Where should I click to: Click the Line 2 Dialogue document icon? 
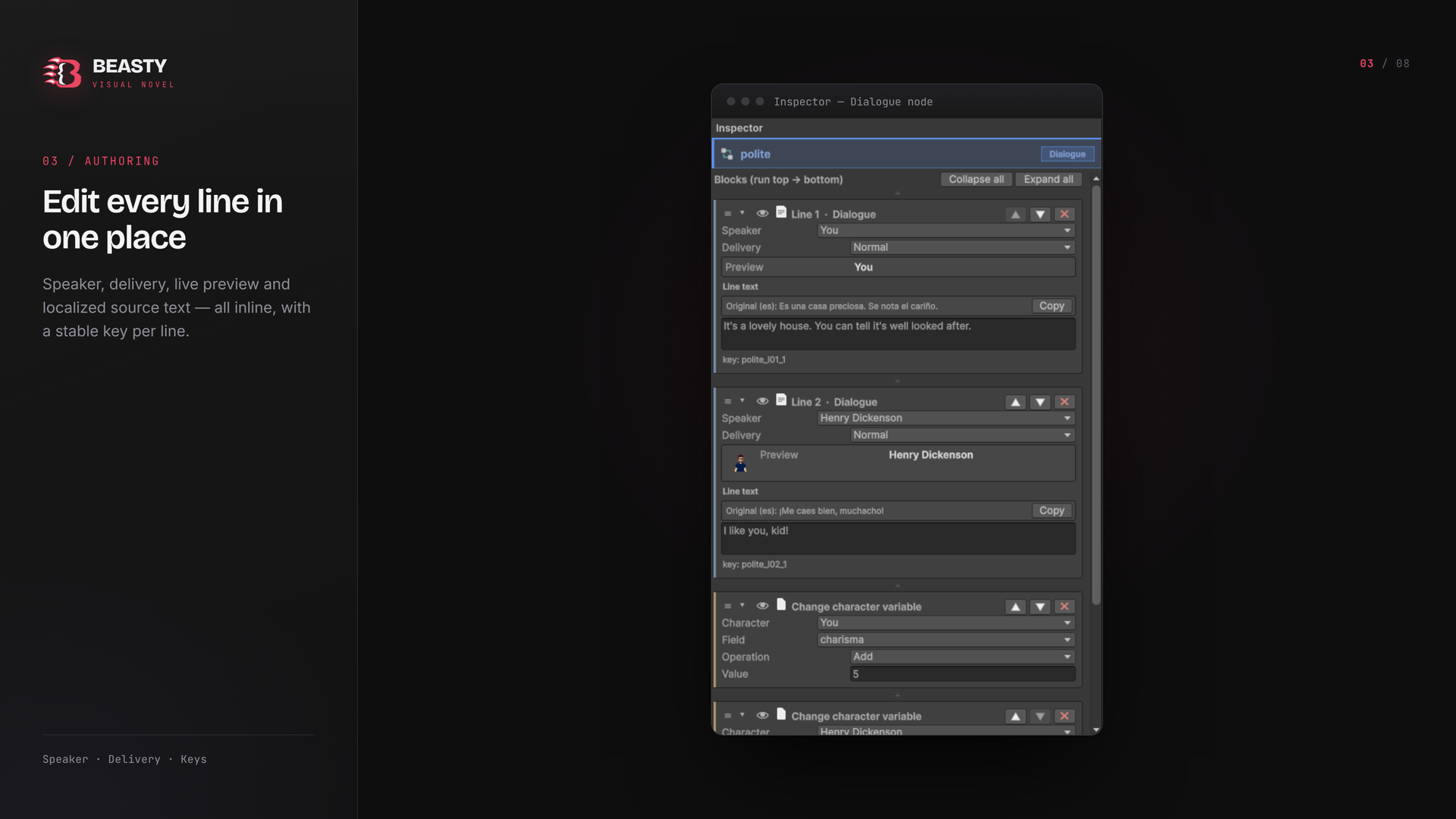(781, 400)
